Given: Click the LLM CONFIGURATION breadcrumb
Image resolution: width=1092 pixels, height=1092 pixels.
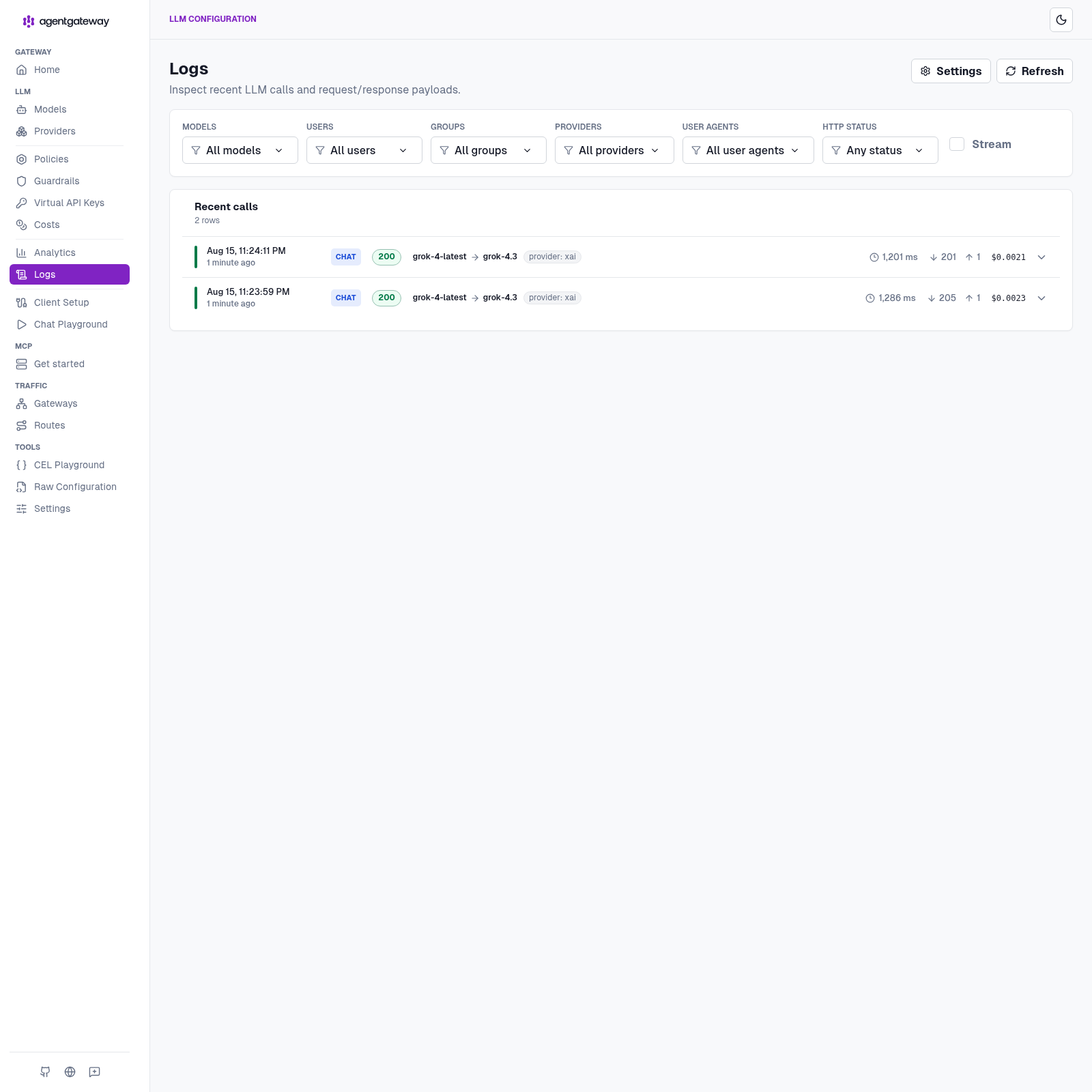Looking at the screenshot, I should coord(213,19).
